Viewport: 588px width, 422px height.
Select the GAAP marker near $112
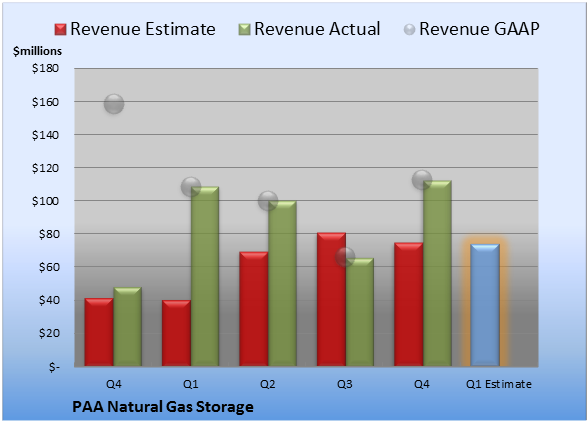pos(422,180)
